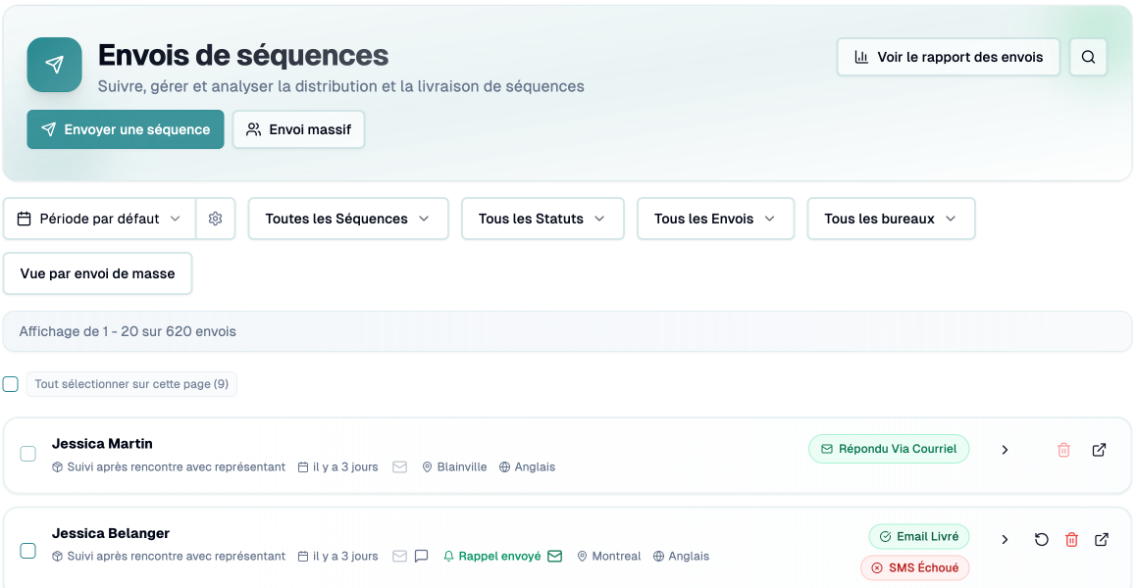Open the Tous les Envois filter
1136x588 pixels.
716,219
